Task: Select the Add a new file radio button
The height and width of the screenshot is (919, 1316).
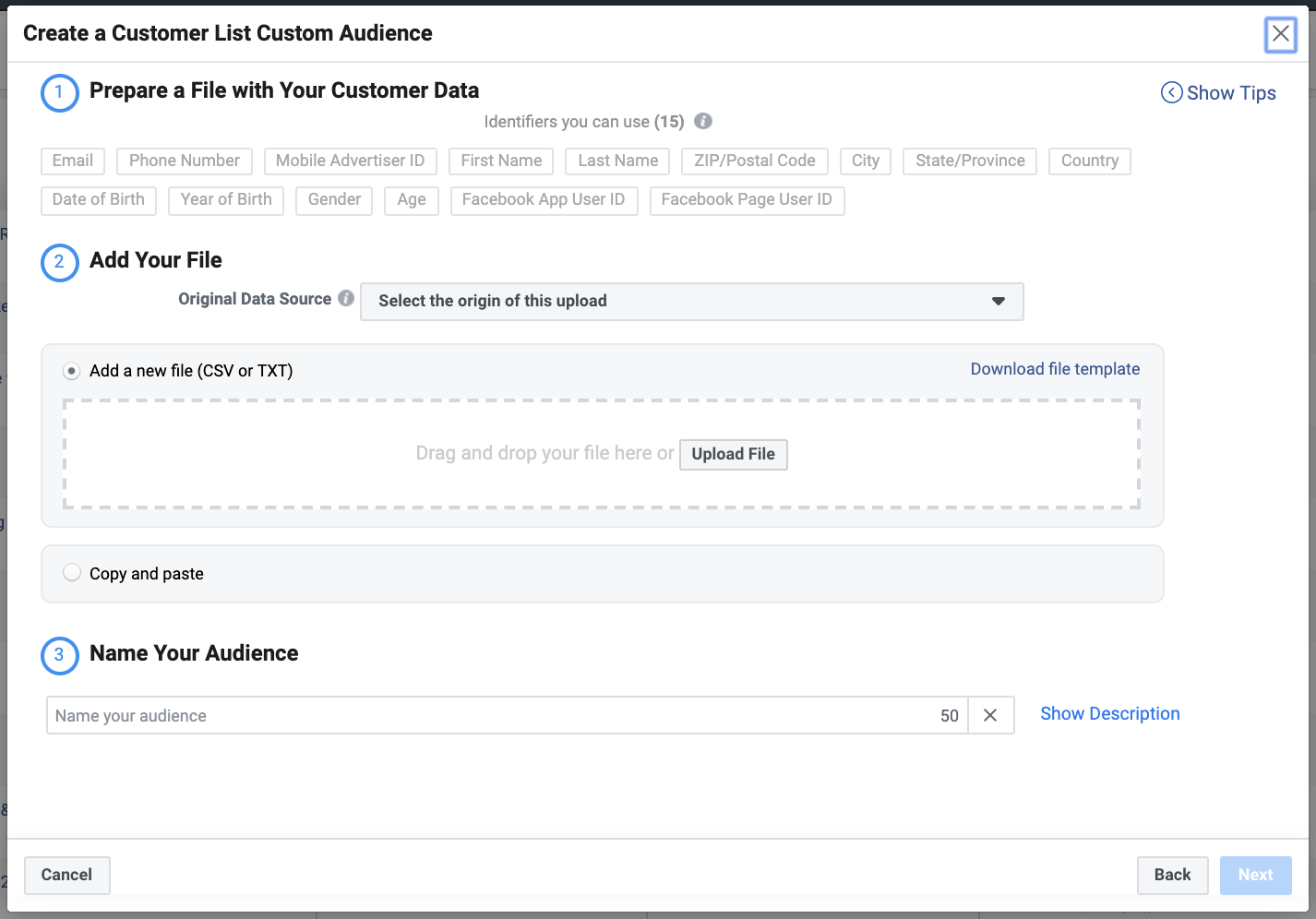Action: point(72,371)
